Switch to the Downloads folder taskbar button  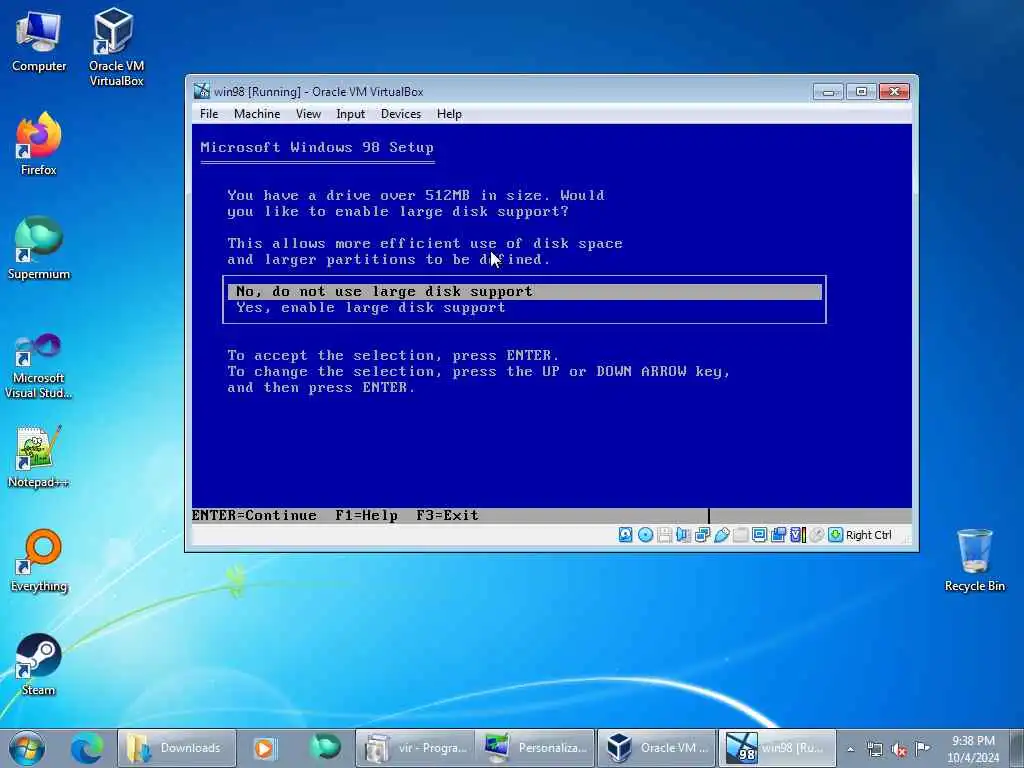tap(176, 748)
